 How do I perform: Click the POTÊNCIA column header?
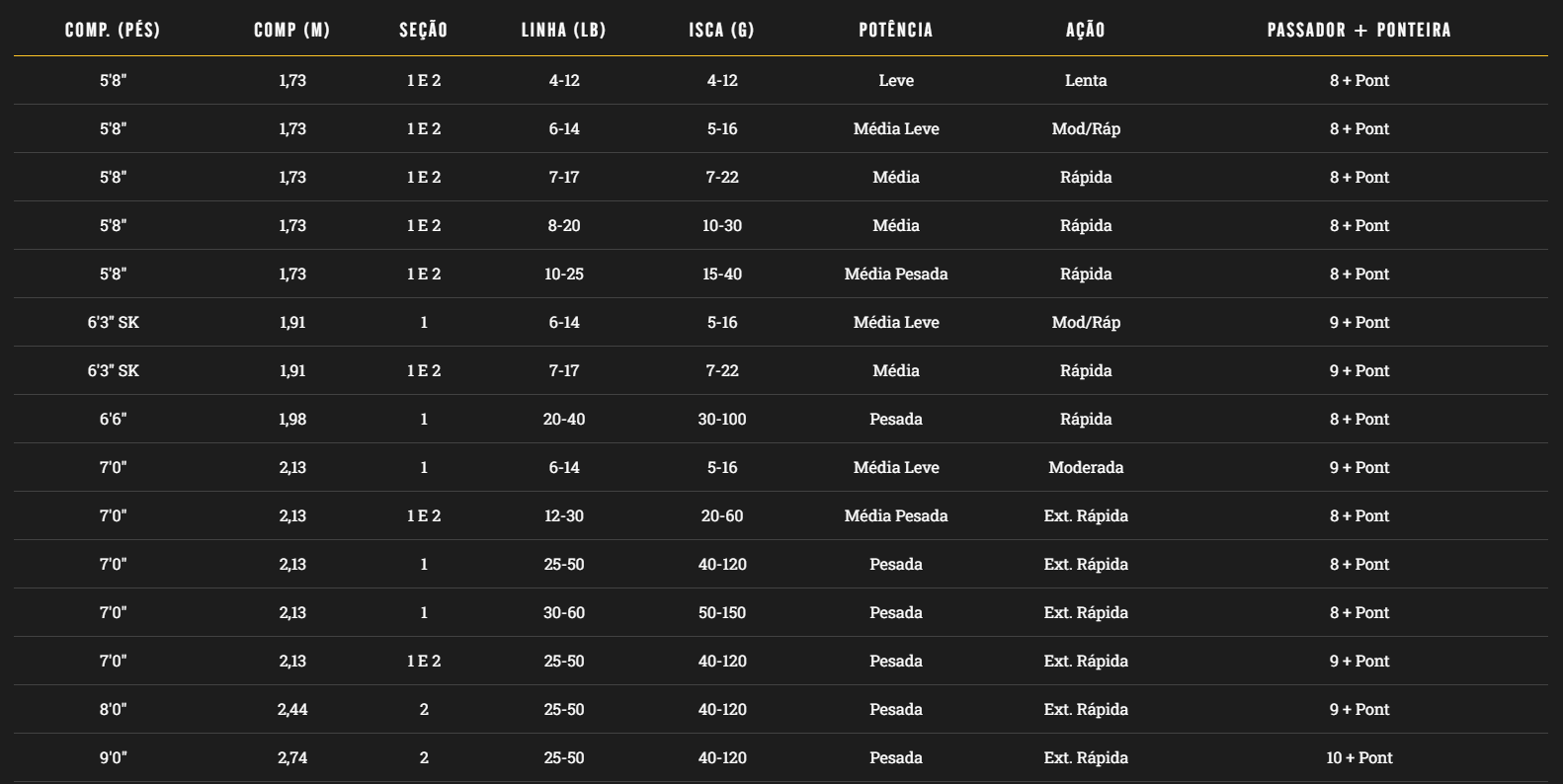[x=896, y=31]
